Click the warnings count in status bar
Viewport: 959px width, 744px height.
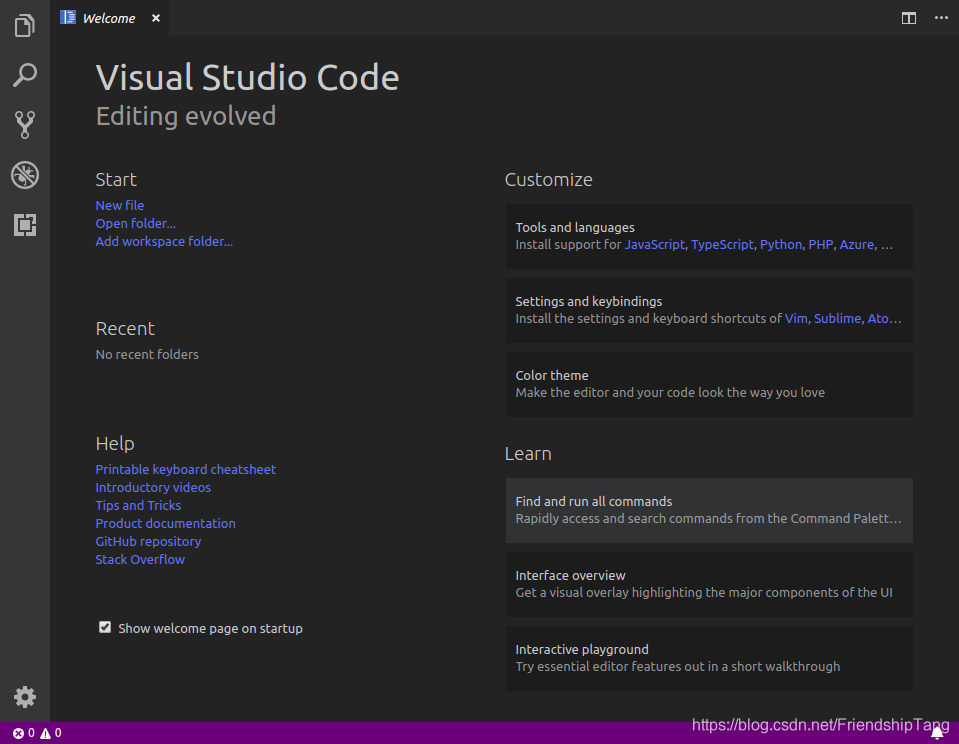pyautogui.click(x=51, y=733)
